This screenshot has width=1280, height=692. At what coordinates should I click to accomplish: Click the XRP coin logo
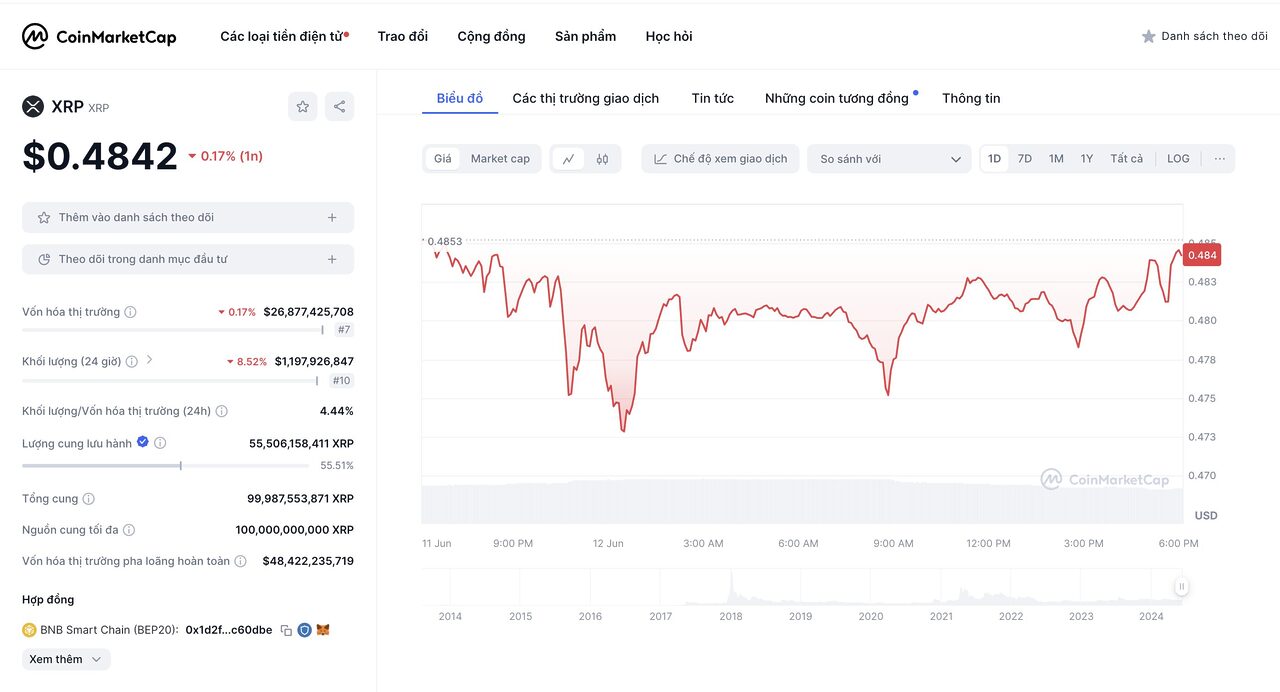[x=33, y=106]
